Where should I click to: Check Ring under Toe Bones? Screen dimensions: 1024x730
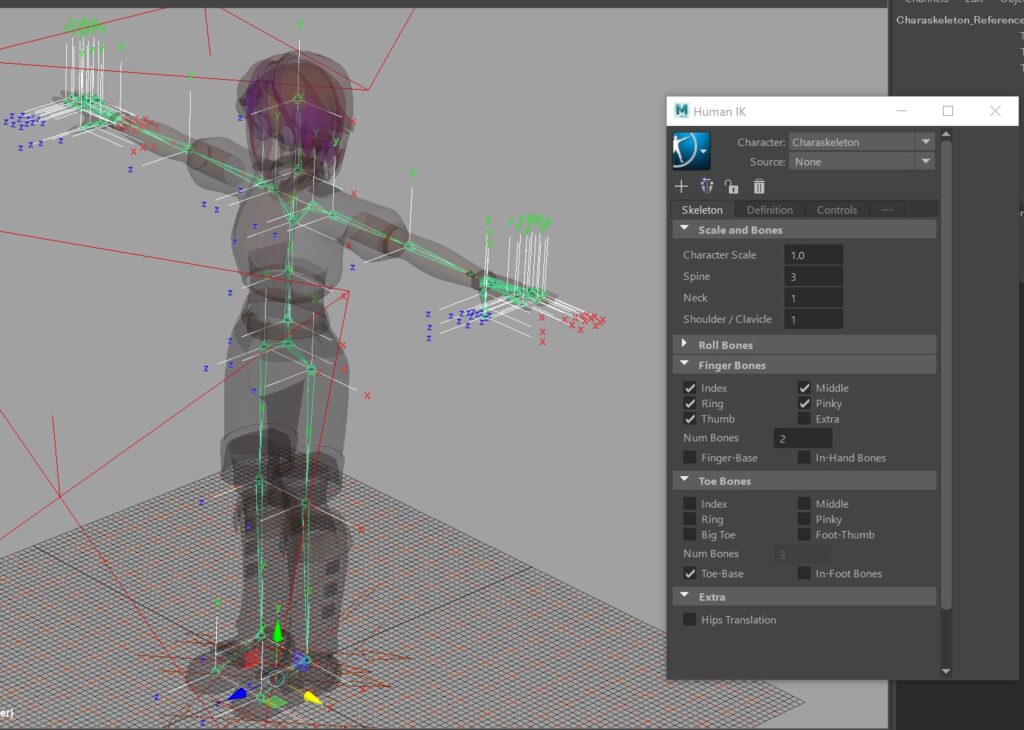pos(690,519)
